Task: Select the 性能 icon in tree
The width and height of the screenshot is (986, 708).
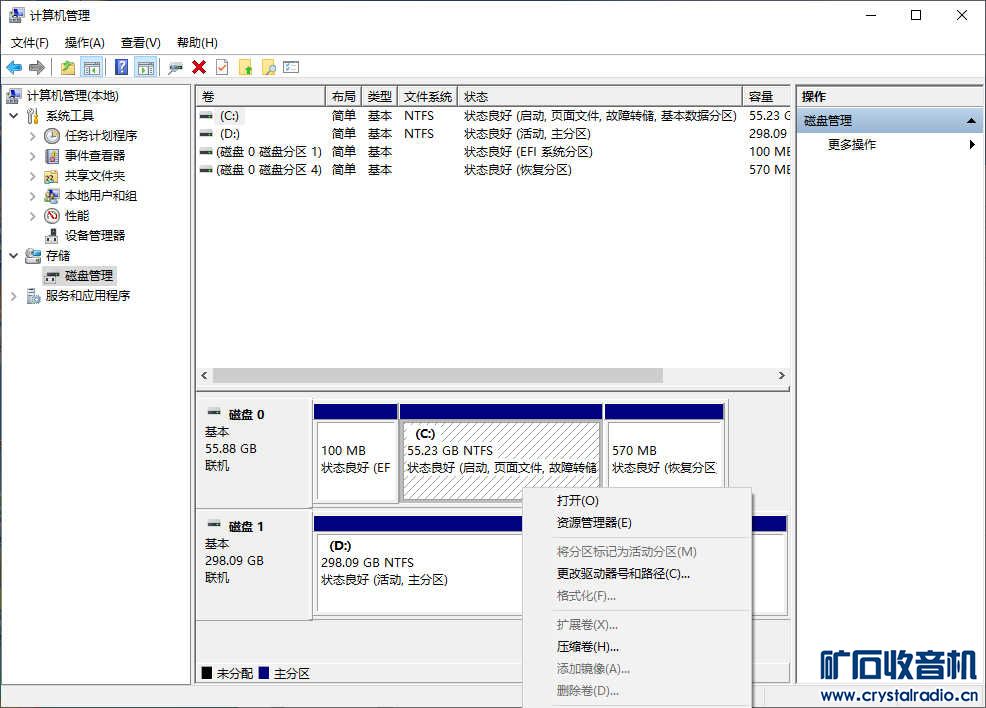Action: point(52,216)
